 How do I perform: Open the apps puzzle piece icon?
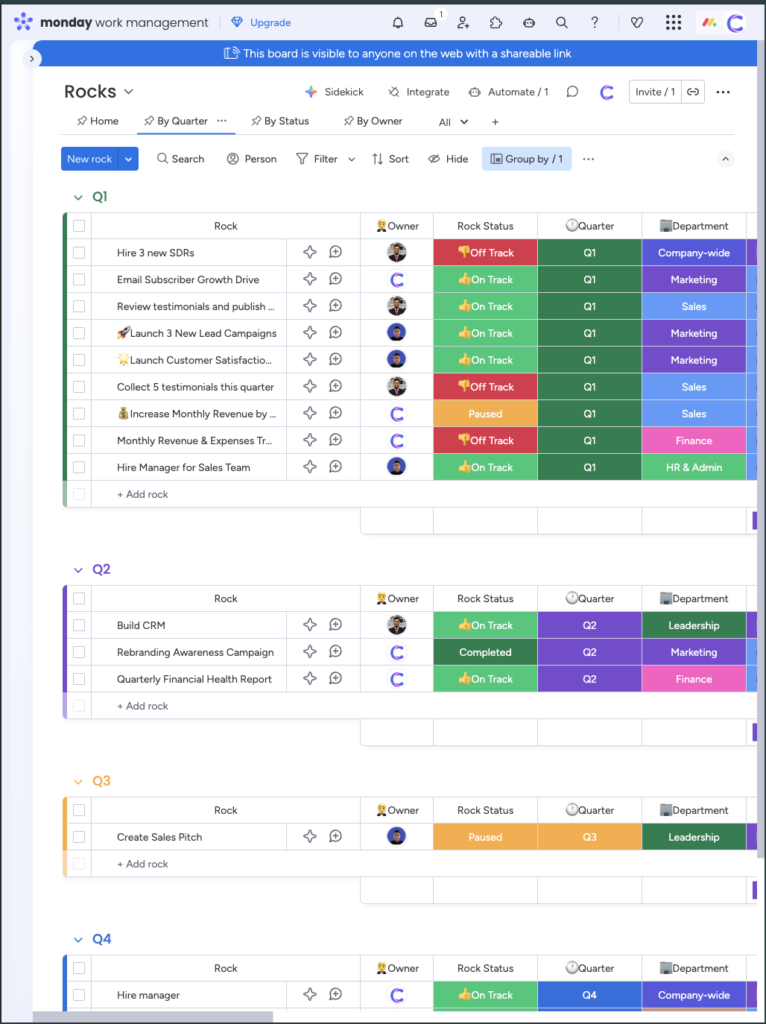(496, 22)
